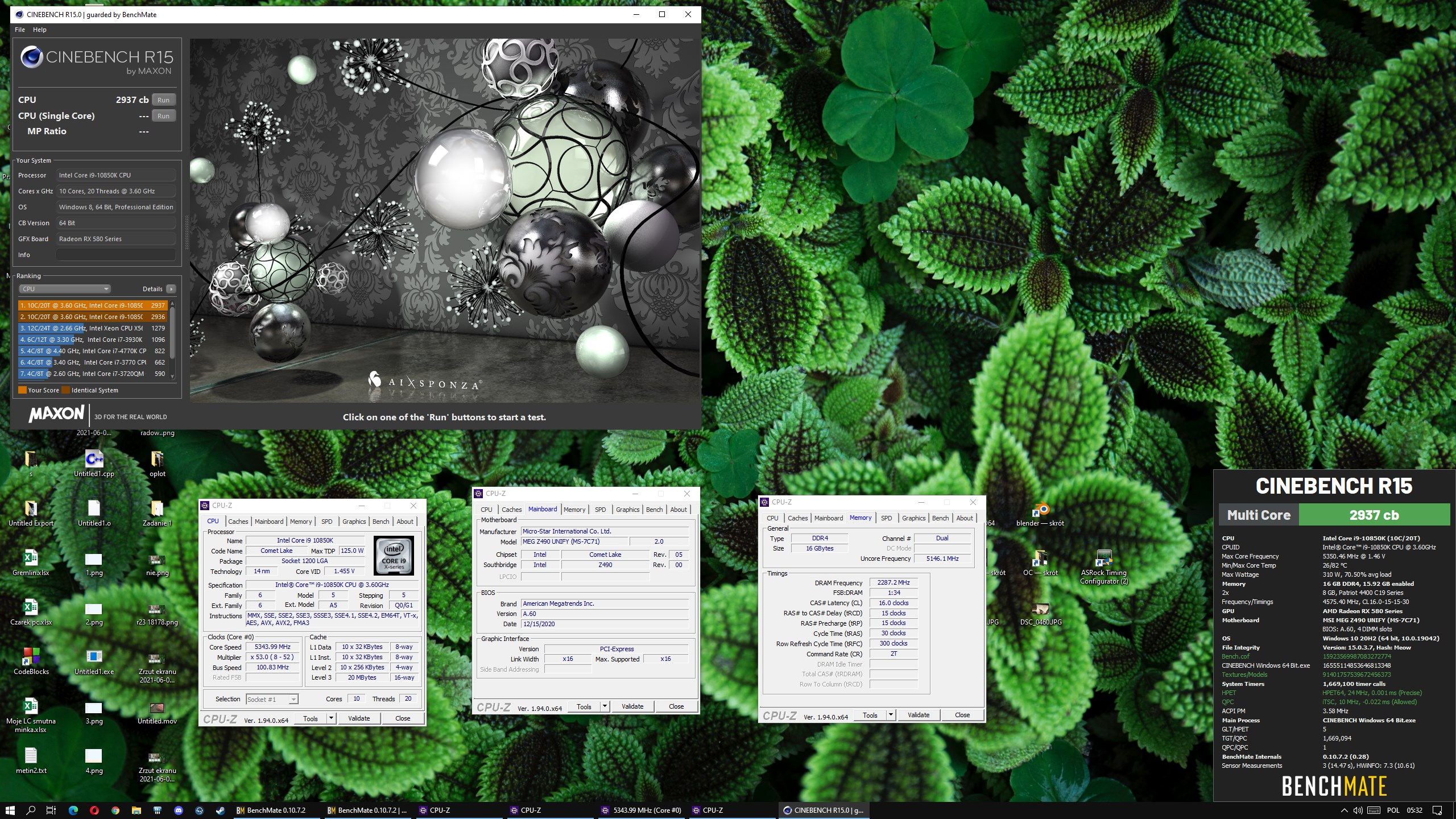1456x819 pixels.
Task: Open File Explorer from taskbar
Action: pyautogui.click(x=136, y=810)
